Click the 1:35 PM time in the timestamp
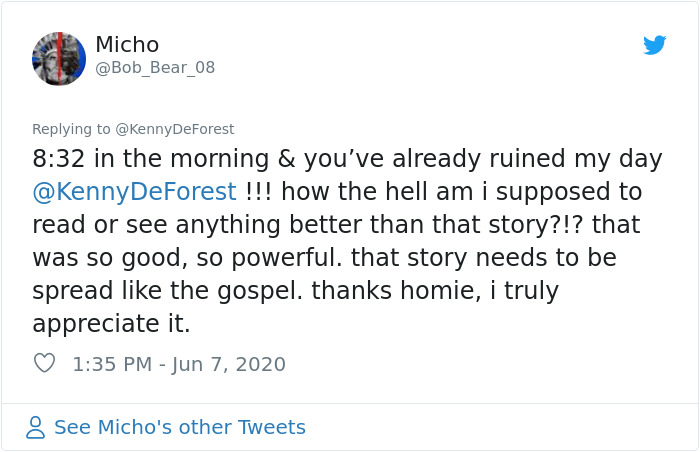Screen dimensions: 700x452 point(112,364)
